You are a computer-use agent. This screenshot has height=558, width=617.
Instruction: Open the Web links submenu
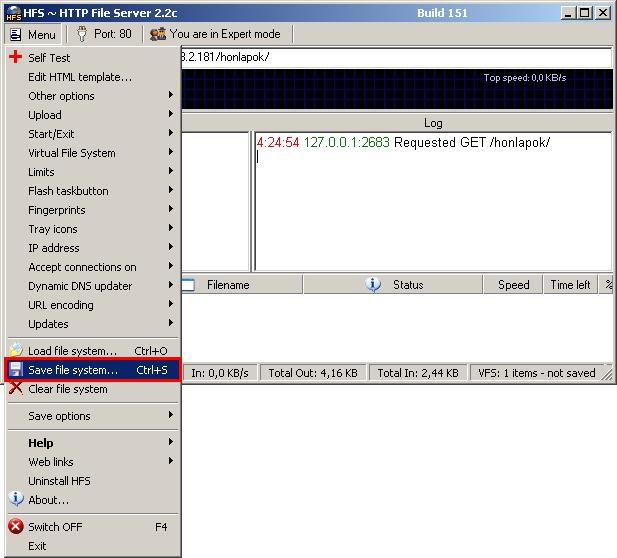tap(171, 460)
